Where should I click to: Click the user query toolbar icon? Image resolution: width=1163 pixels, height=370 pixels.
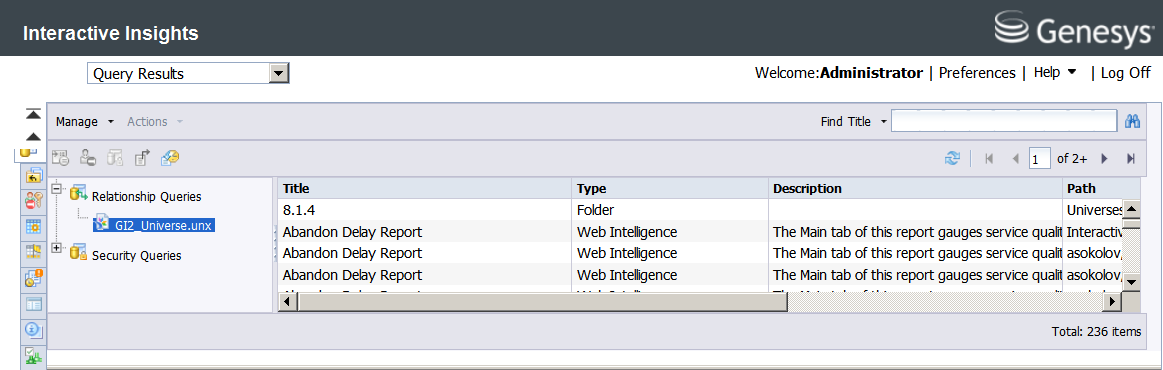[88, 157]
